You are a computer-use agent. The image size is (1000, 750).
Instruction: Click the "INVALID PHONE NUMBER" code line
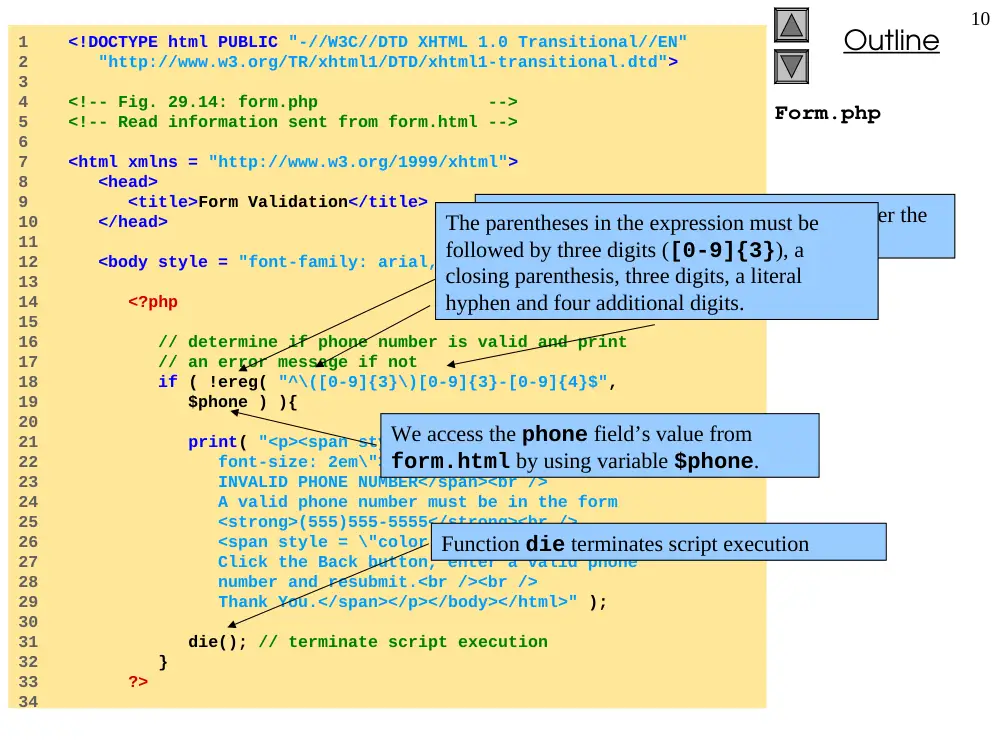point(383,482)
